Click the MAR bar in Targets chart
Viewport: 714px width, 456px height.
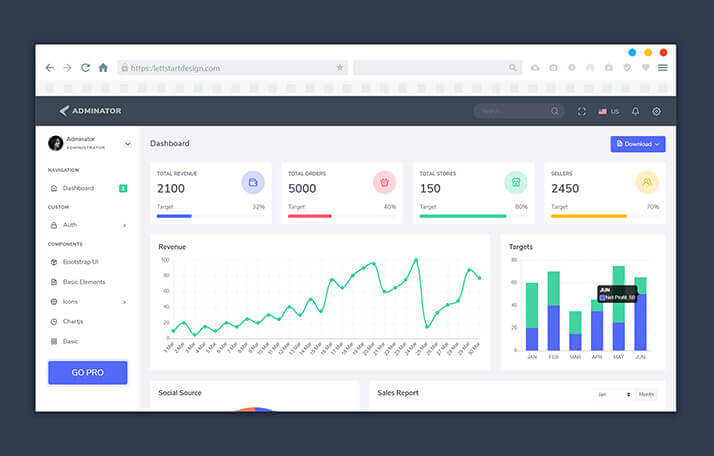tap(575, 331)
